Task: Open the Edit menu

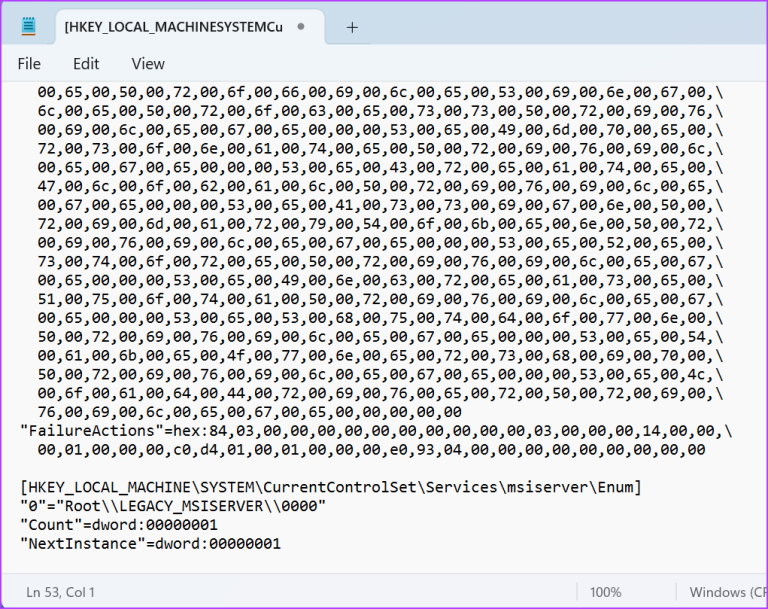Action: tap(86, 63)
